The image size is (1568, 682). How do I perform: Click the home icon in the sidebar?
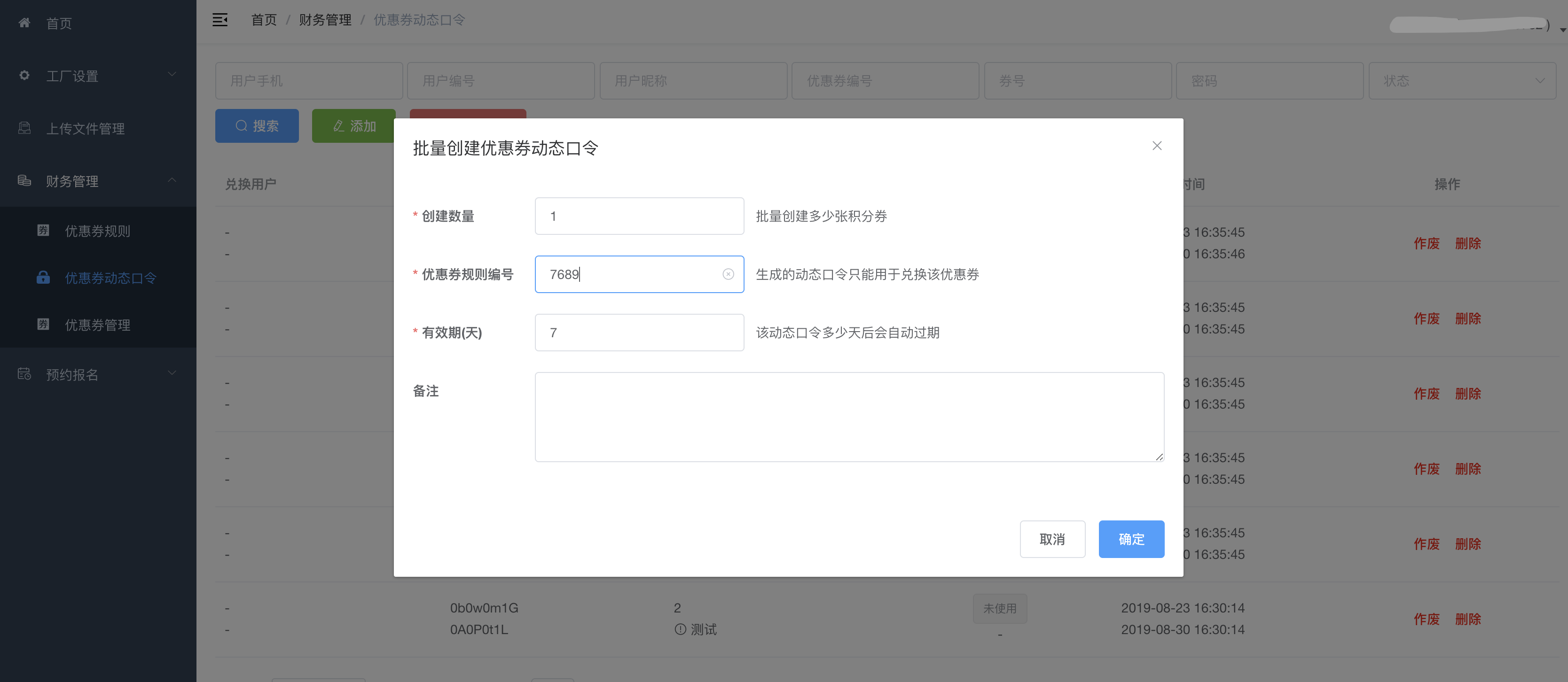pyautogui.click(x=24, y=23)
